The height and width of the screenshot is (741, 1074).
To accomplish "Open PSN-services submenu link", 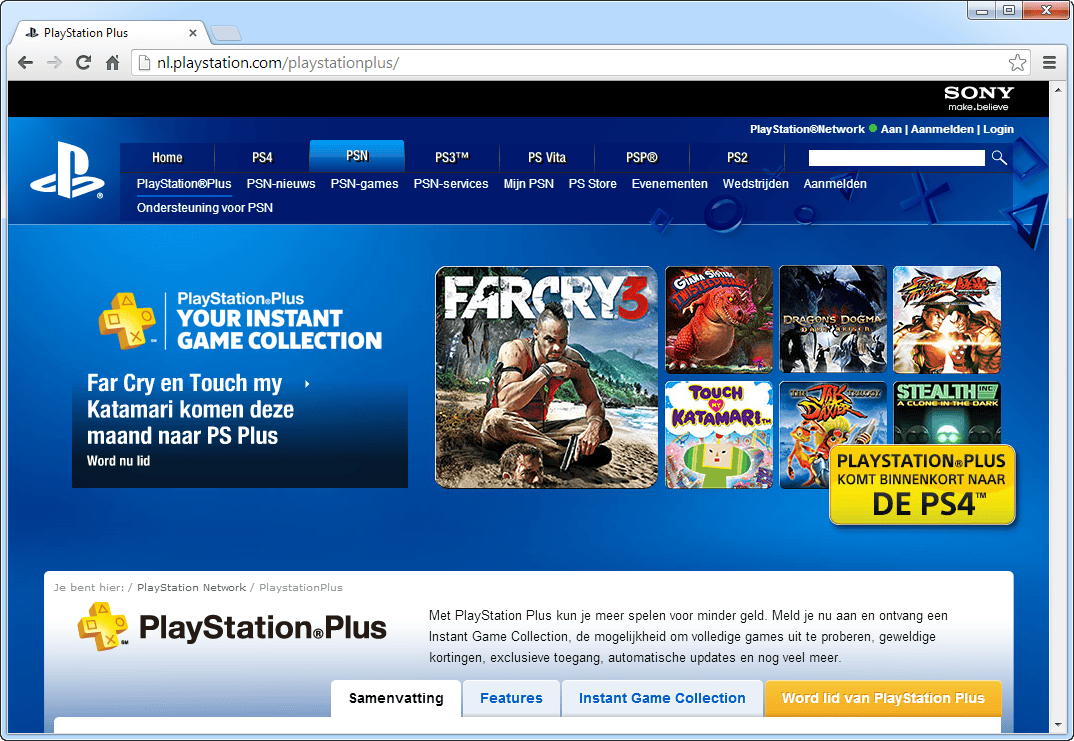I will [451, 184].
